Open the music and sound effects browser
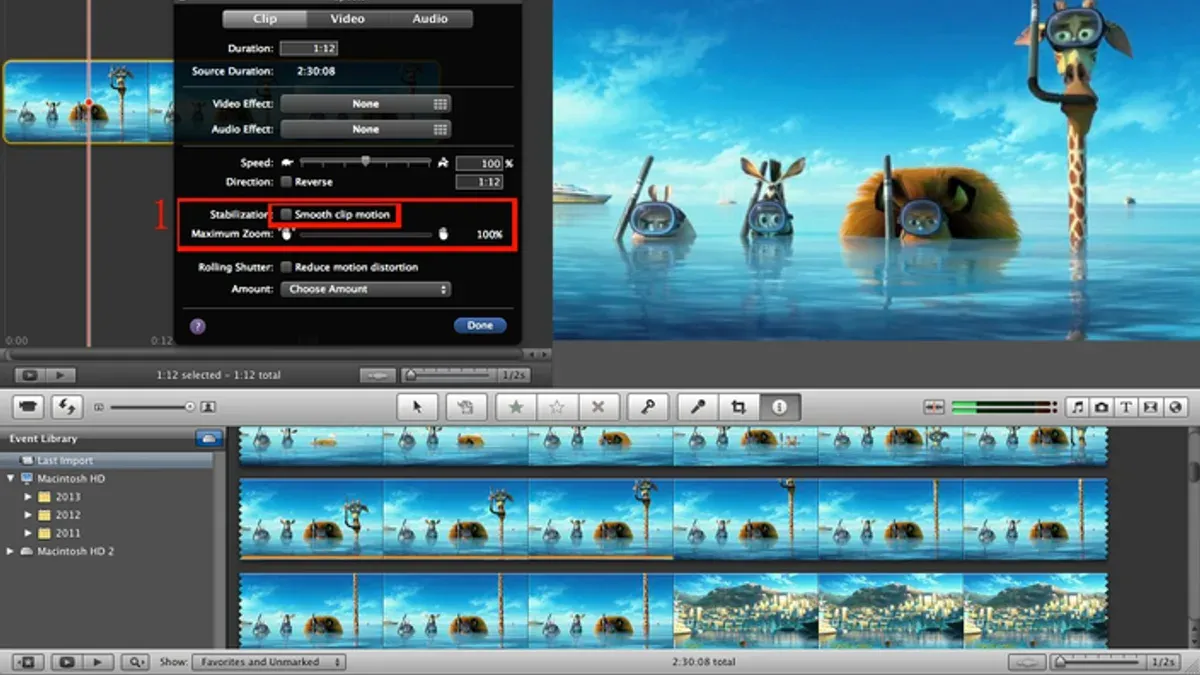Image resolution: width=1200 pixels, height=675 pixels. coord(1078,407)
